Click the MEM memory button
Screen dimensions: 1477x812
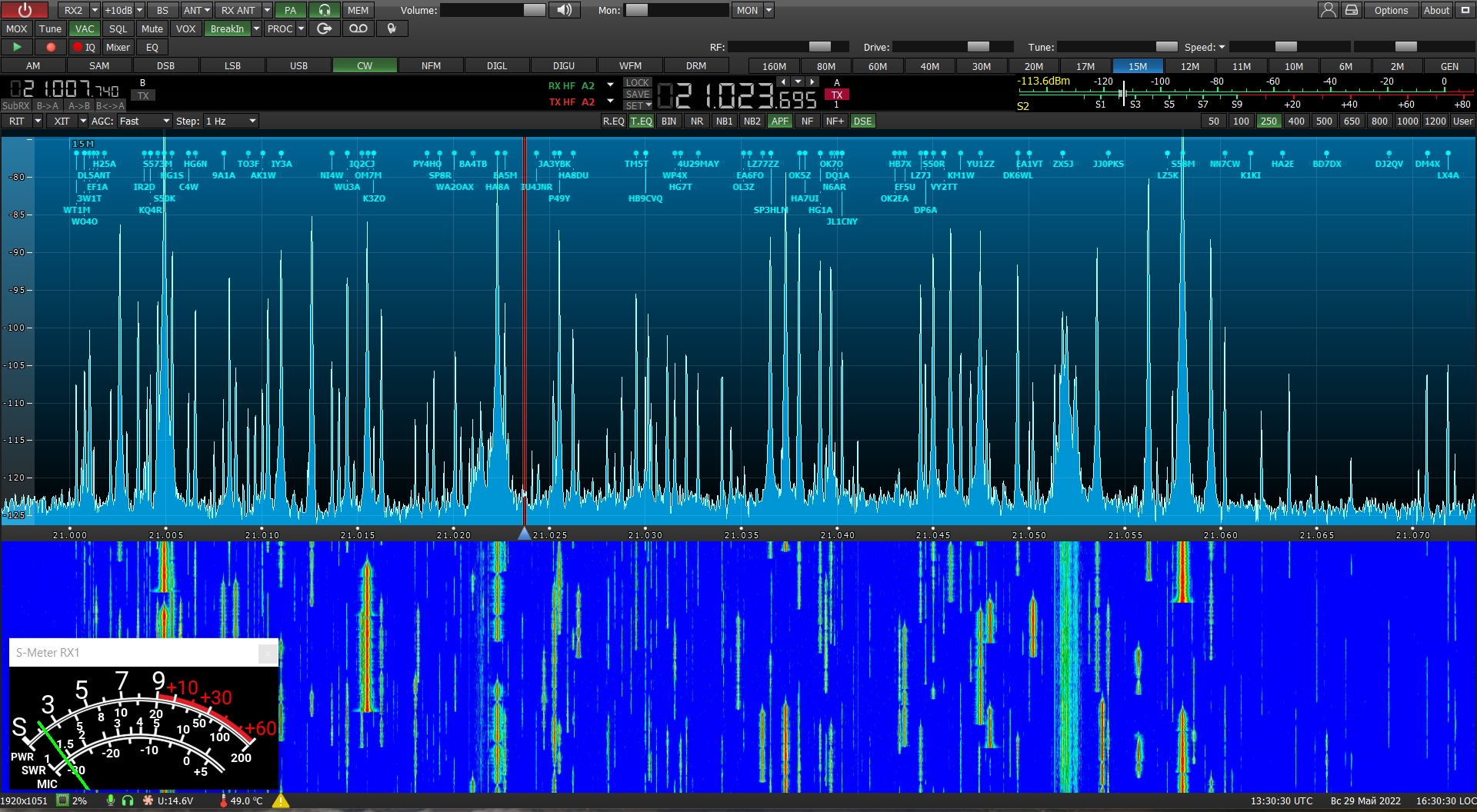click(358, 10)
